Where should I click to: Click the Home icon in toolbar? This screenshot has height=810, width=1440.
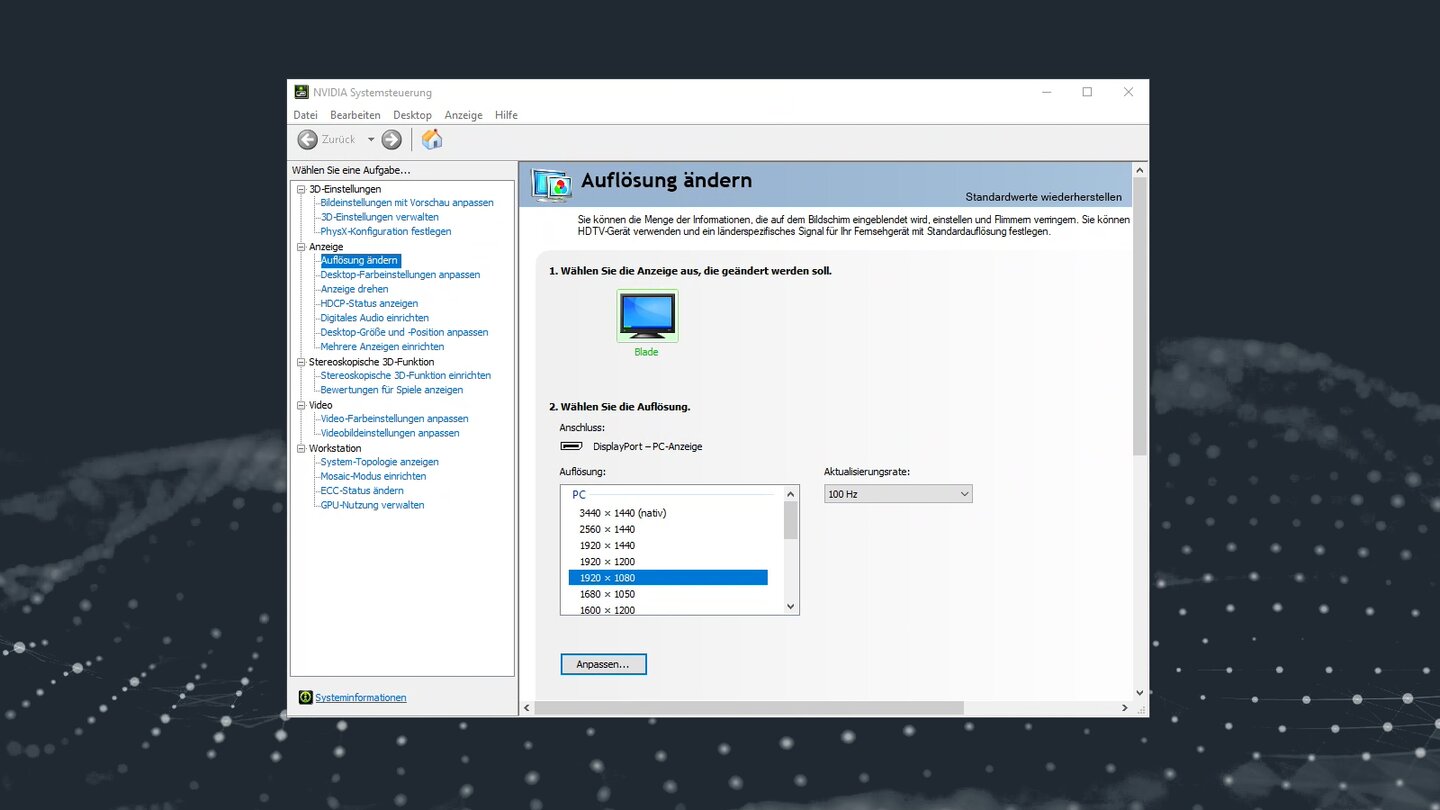[x=431, y=140]
